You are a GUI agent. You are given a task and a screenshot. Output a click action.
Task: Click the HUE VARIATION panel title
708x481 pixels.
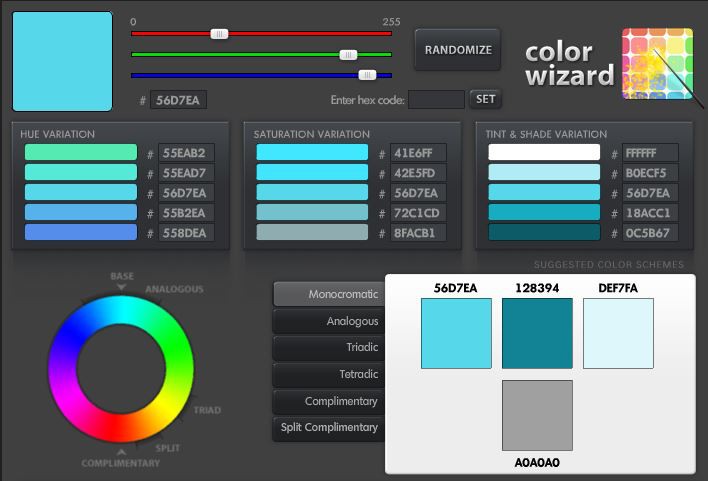[x=57, y=134]
